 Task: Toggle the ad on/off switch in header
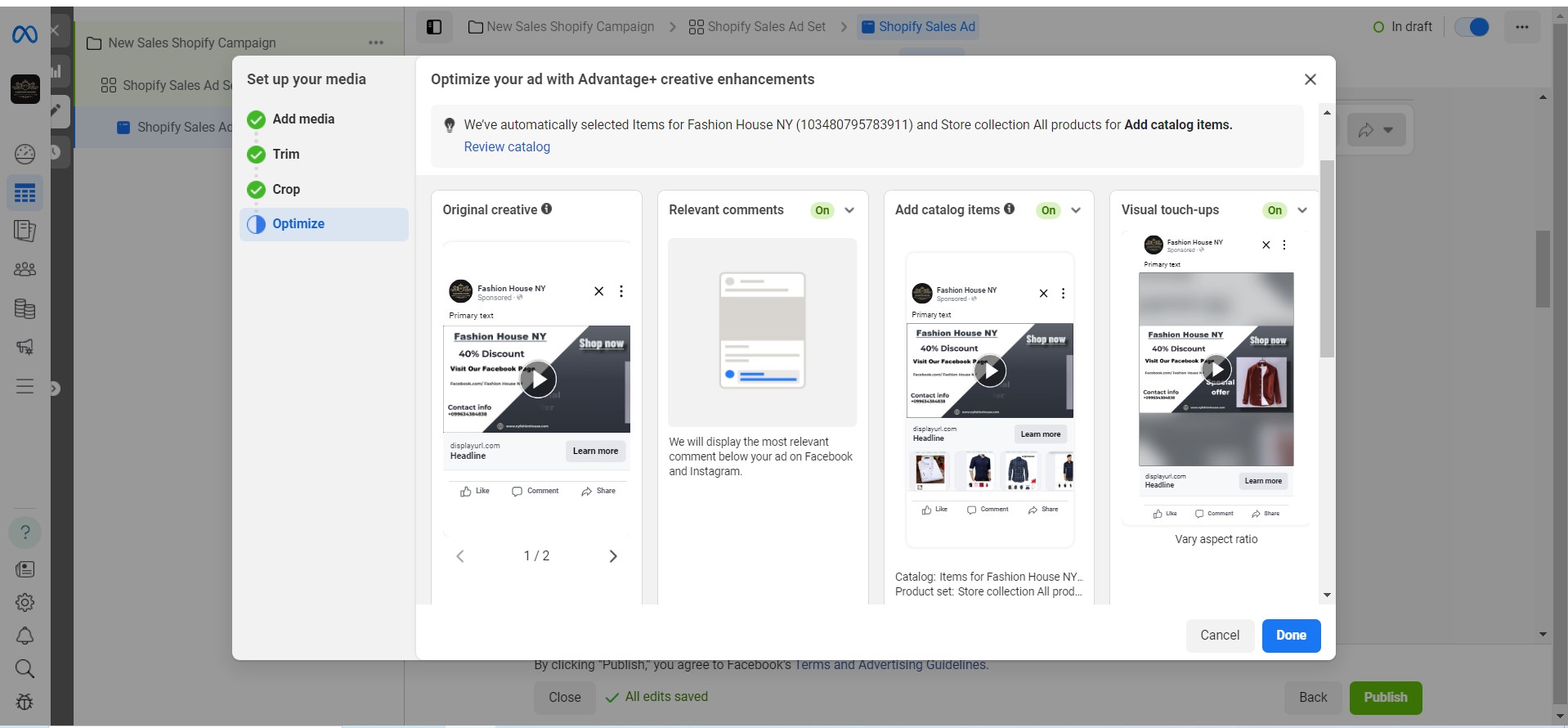[1472, 27]
